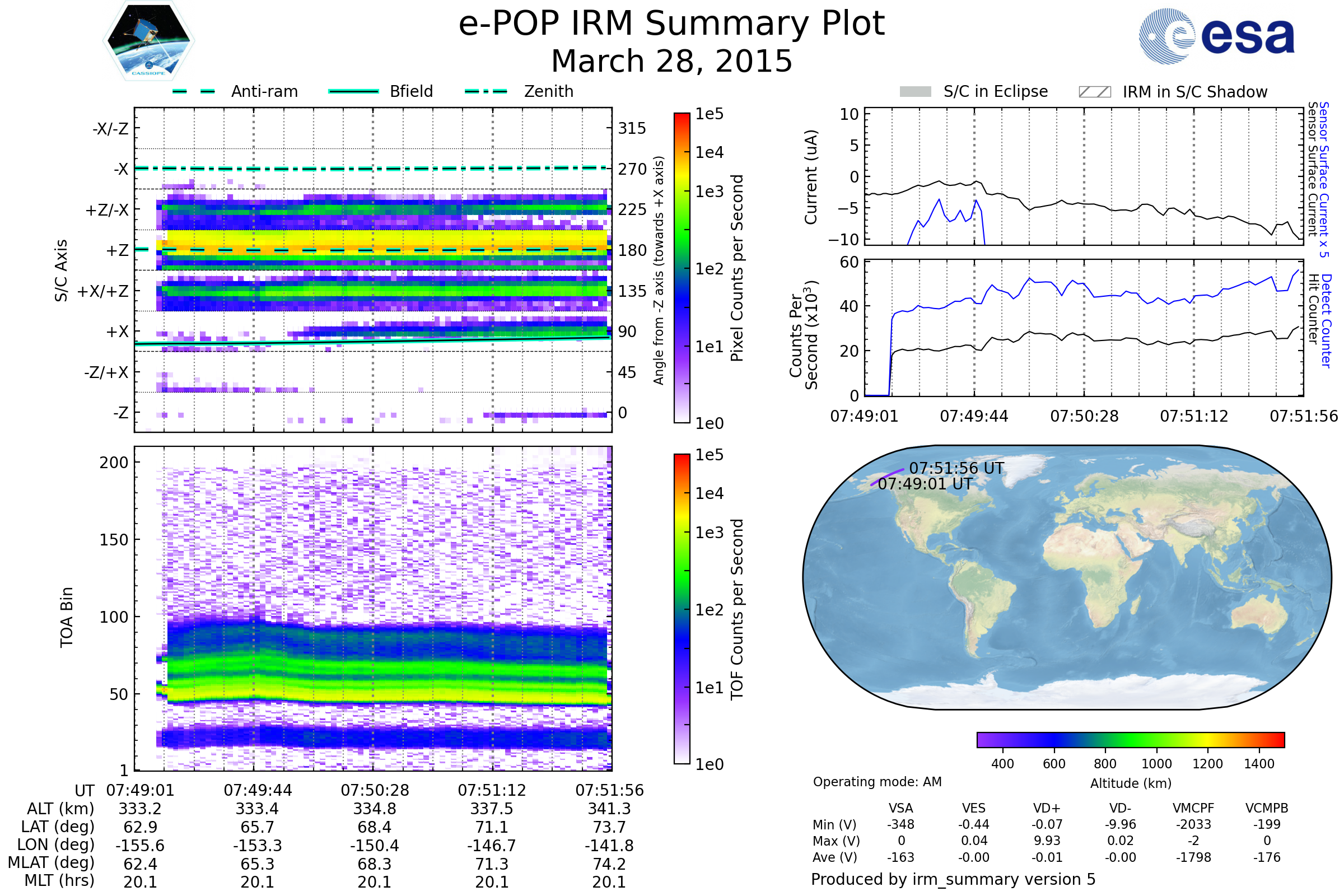Click the VMCPF column header
This screenshot has width=1344, height=896.
pos(1193,809)
